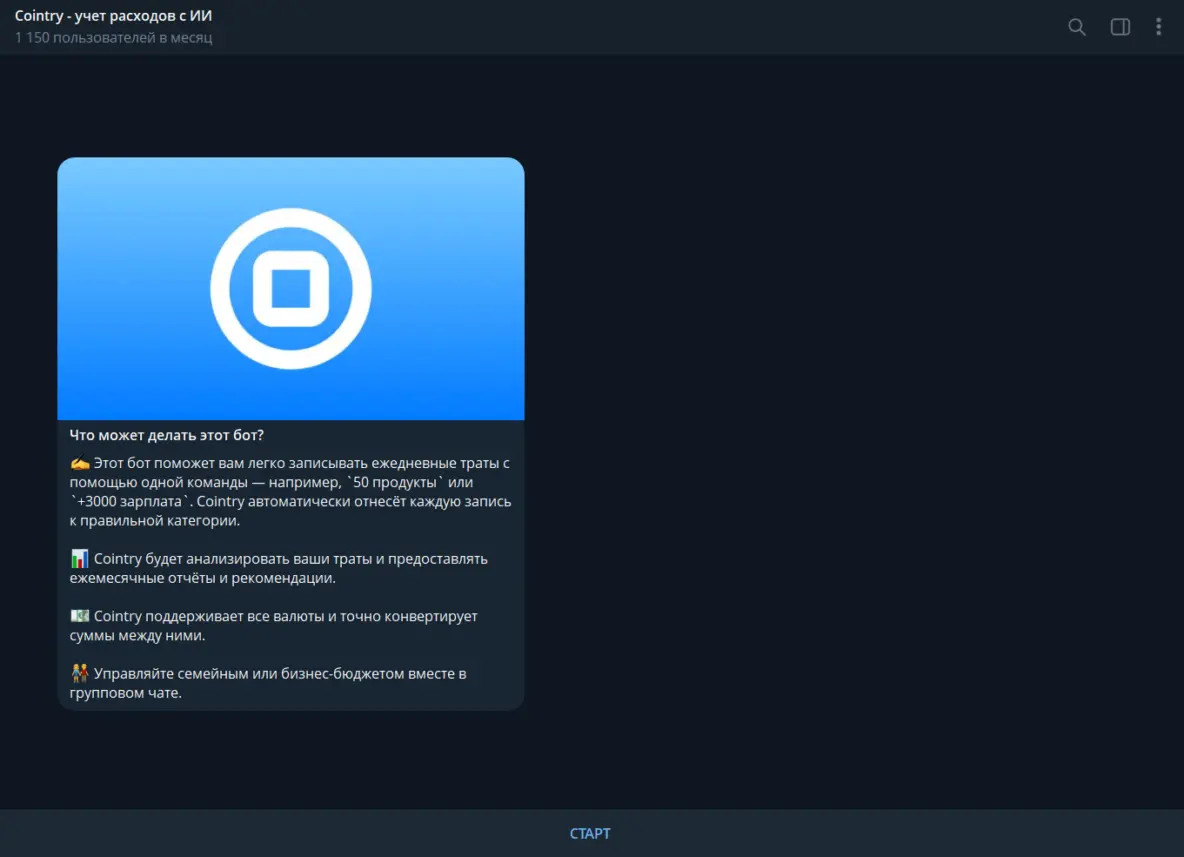This screenshot has width=1184, height=857.
Task: Select the '+3000 зарплата' example command
Action: 130,501
